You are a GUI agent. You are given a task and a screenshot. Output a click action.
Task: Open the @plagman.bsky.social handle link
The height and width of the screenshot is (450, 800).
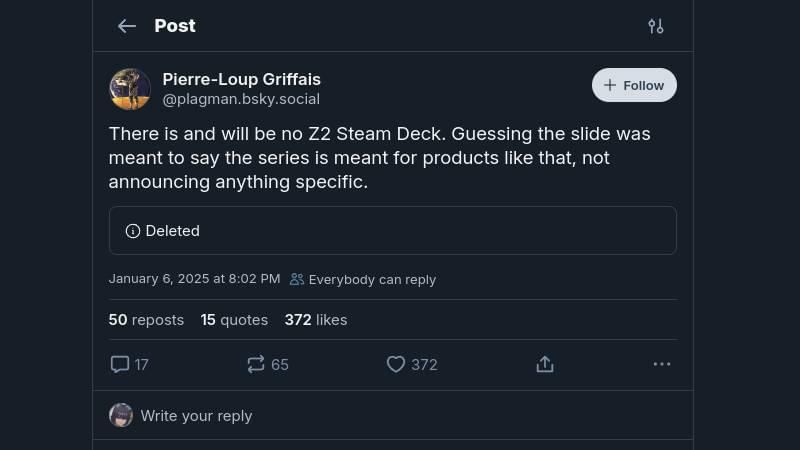click(241, 99)
